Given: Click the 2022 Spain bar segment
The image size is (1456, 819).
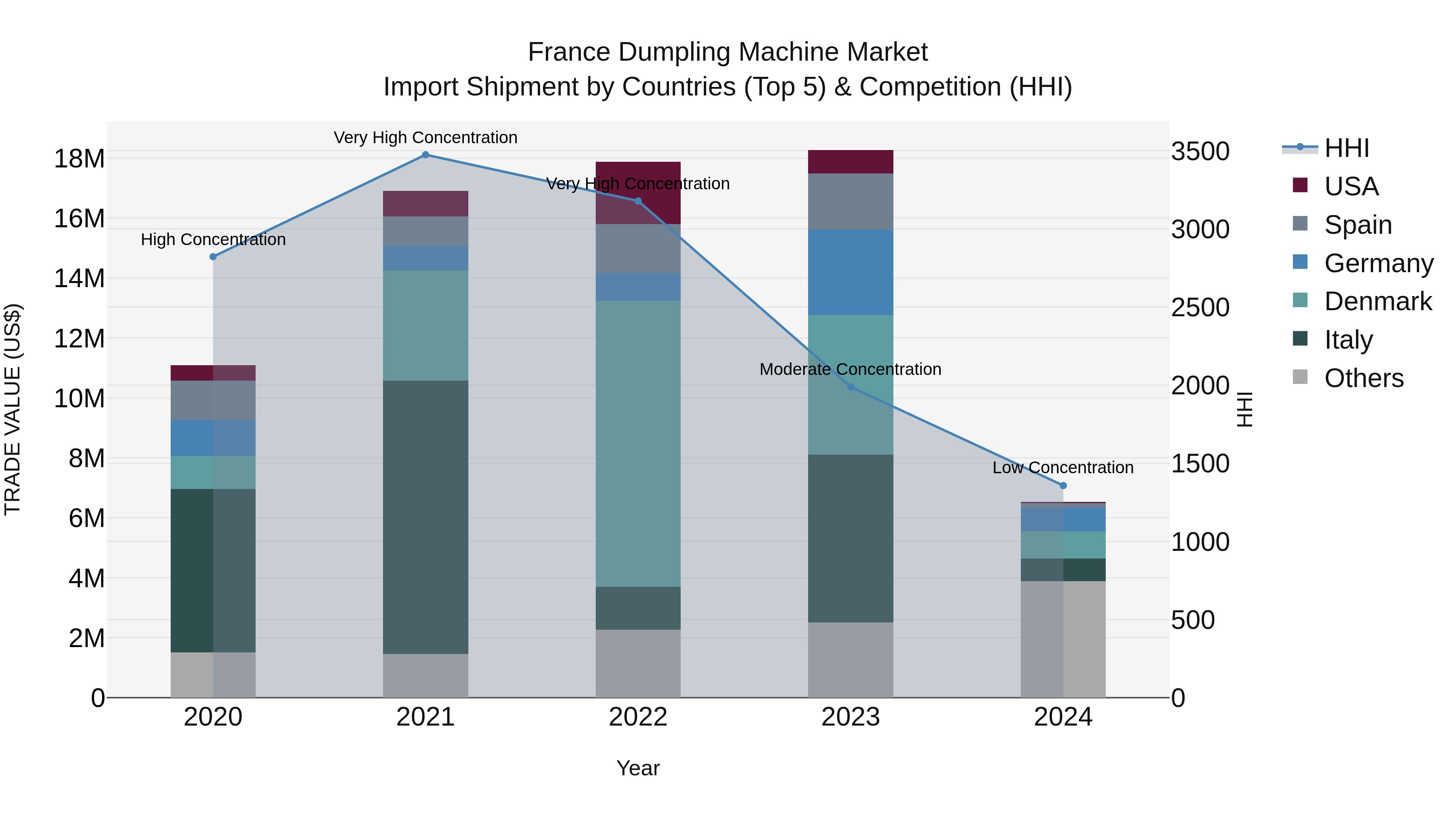Looking at the screenshot, I should tap(638, 249).
